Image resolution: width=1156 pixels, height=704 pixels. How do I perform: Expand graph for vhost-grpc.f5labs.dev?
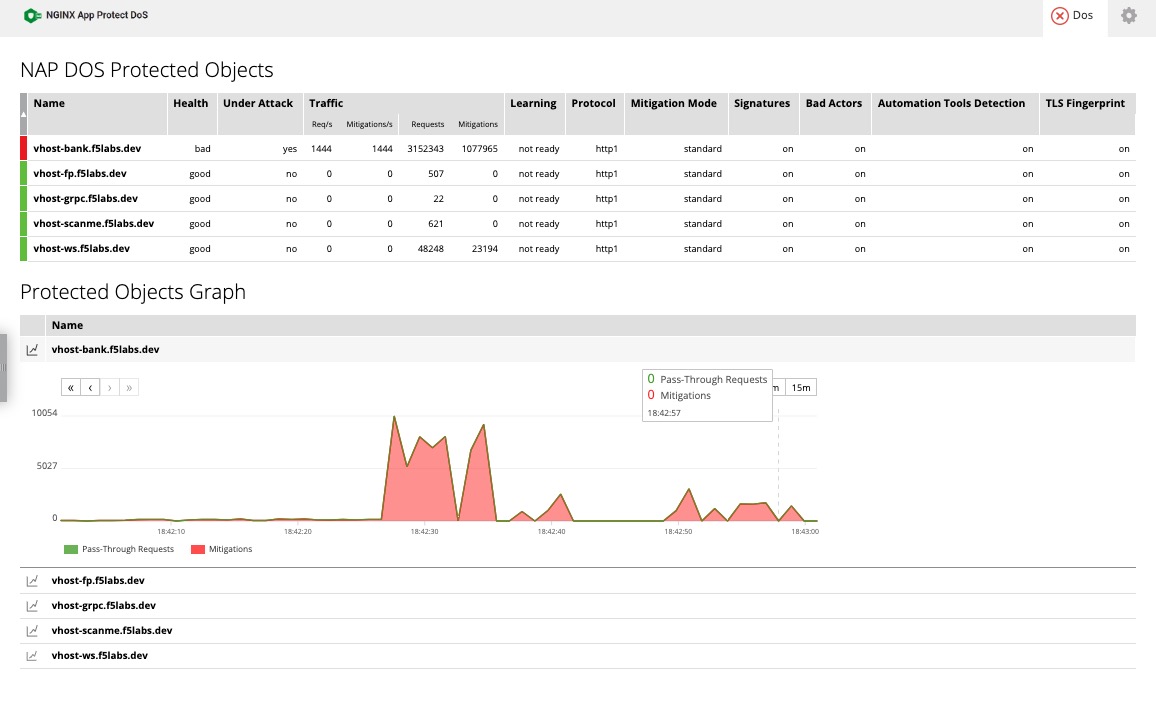32,606
